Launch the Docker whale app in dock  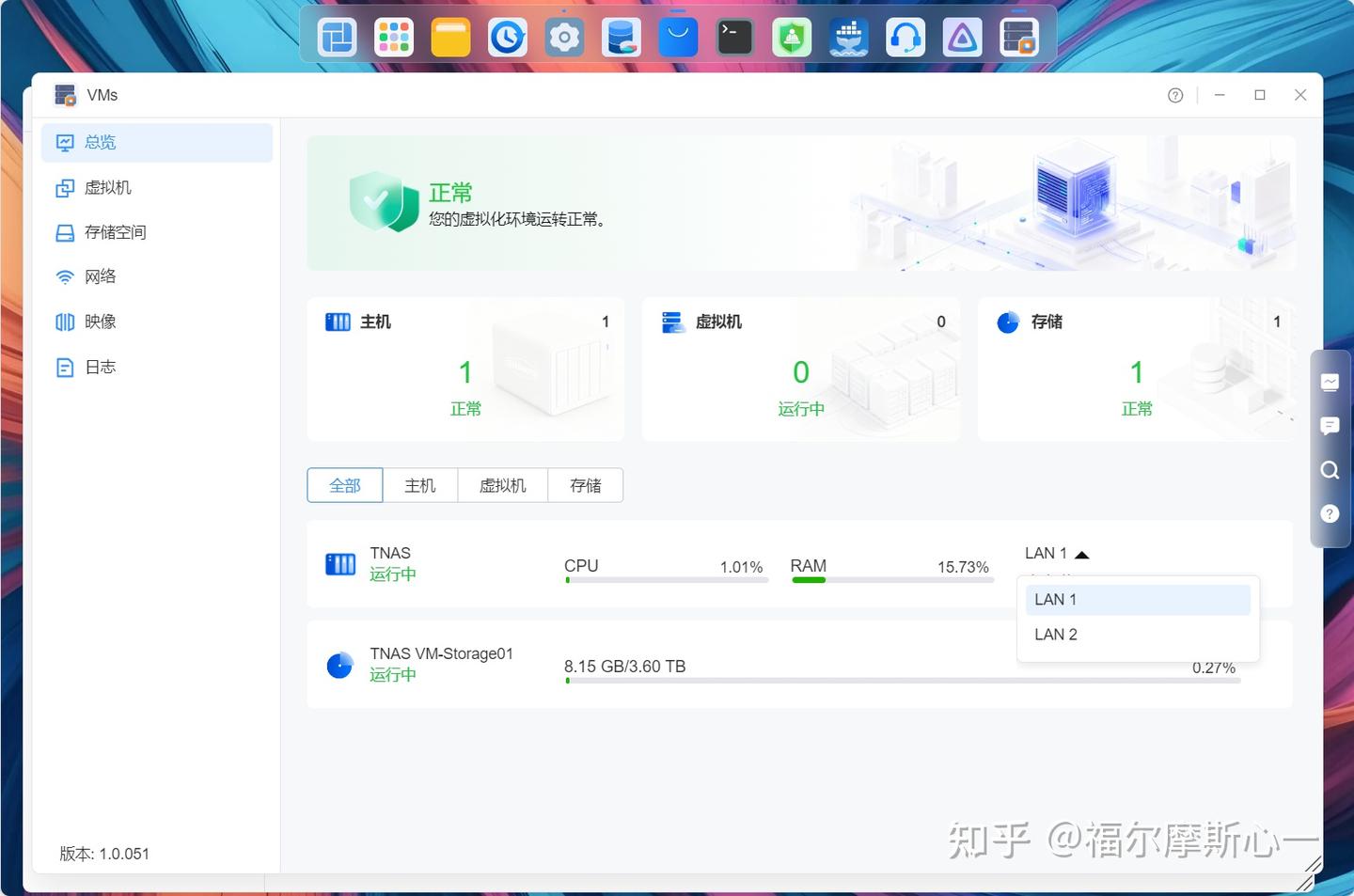[849, 38]
